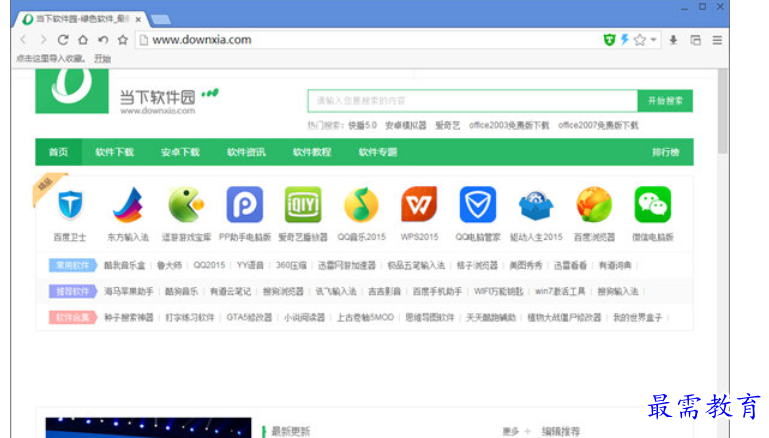
Task: Close the 当下软件园 browser tab
Action: tap(138, 19)
